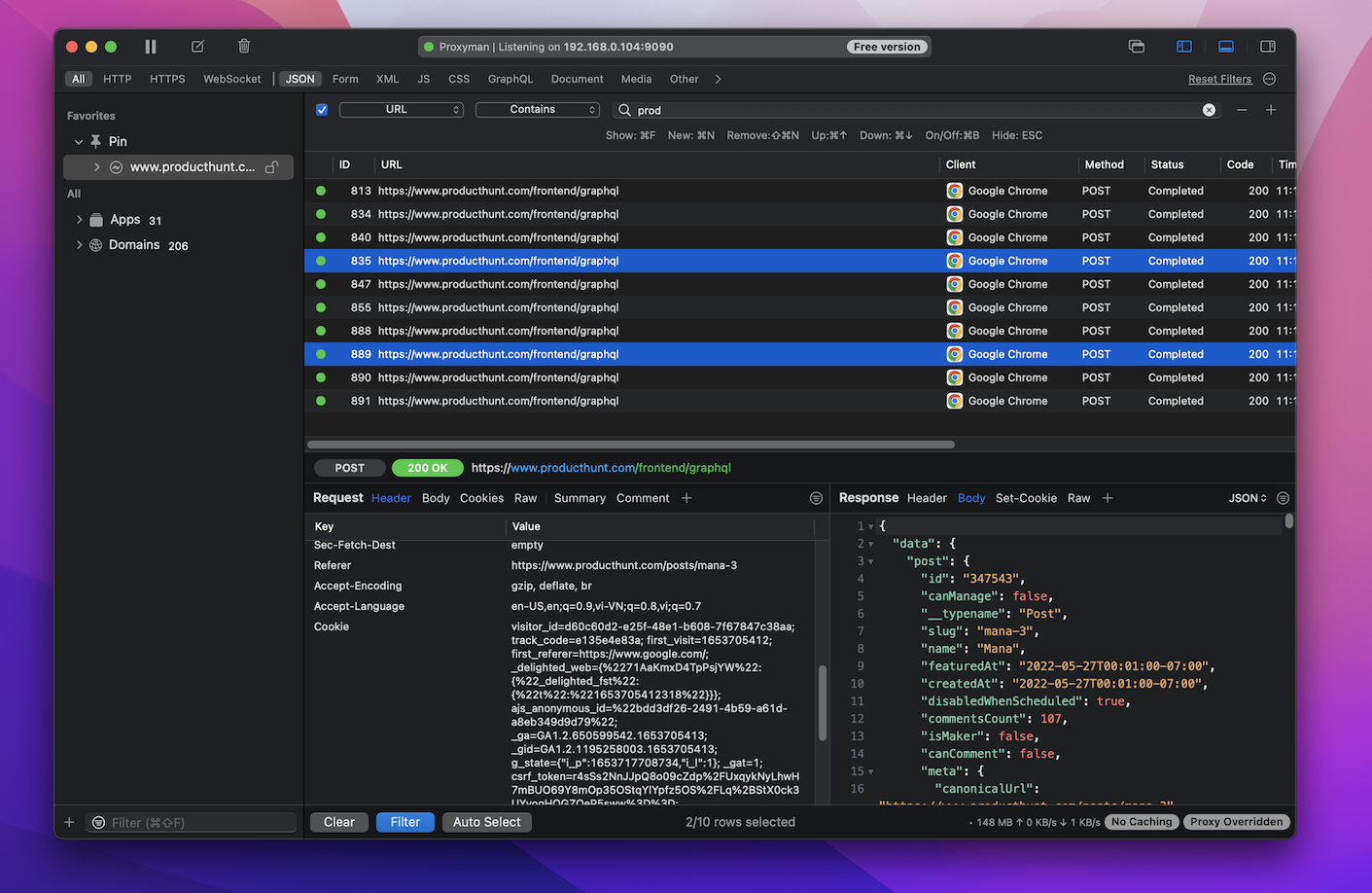The image size is (1372, 893).
Task: Expand the www.producthunt.c... pinned domain
Action: tap(97, 167)
